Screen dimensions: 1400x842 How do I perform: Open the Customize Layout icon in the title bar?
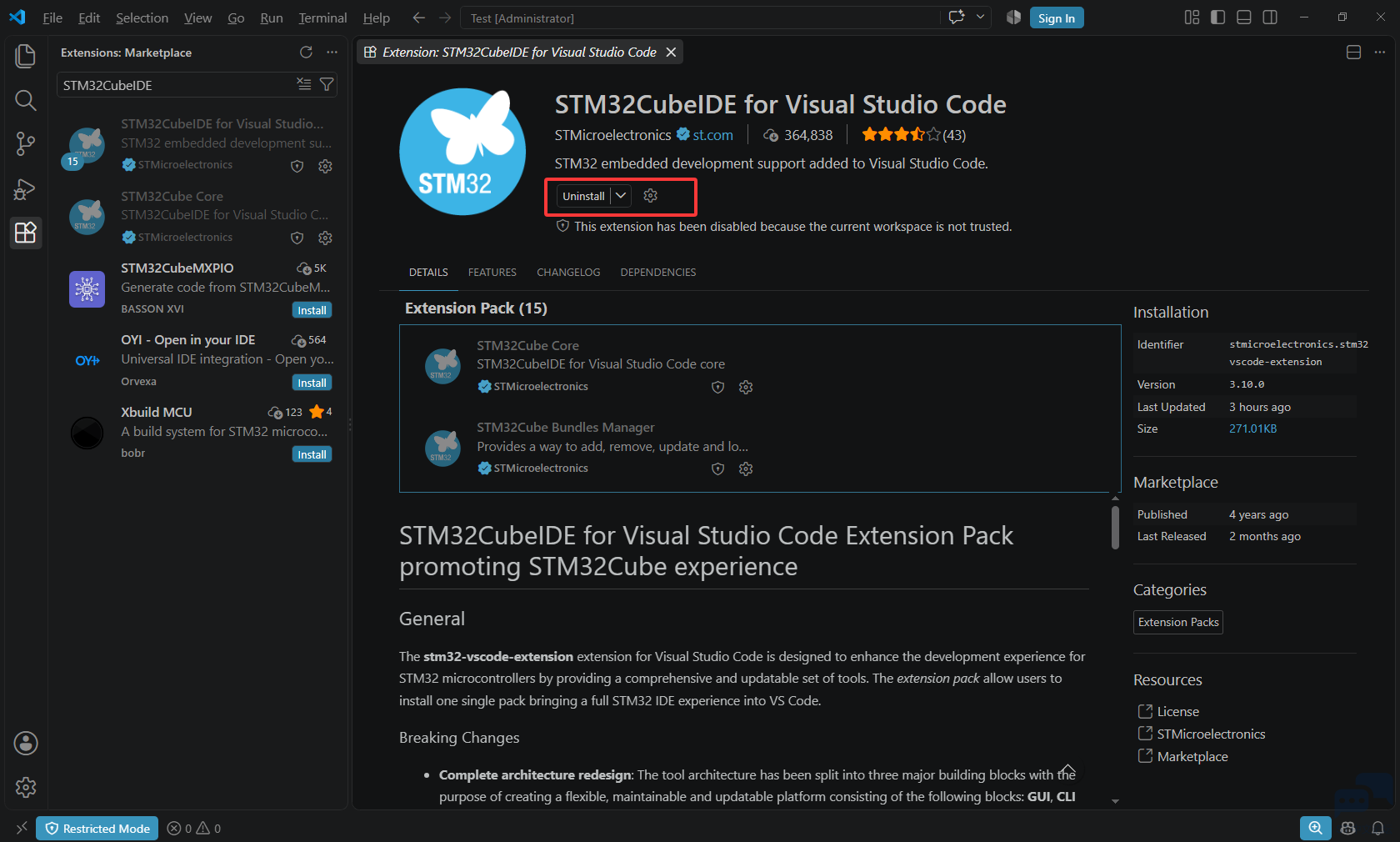(x=1192, y=18)
